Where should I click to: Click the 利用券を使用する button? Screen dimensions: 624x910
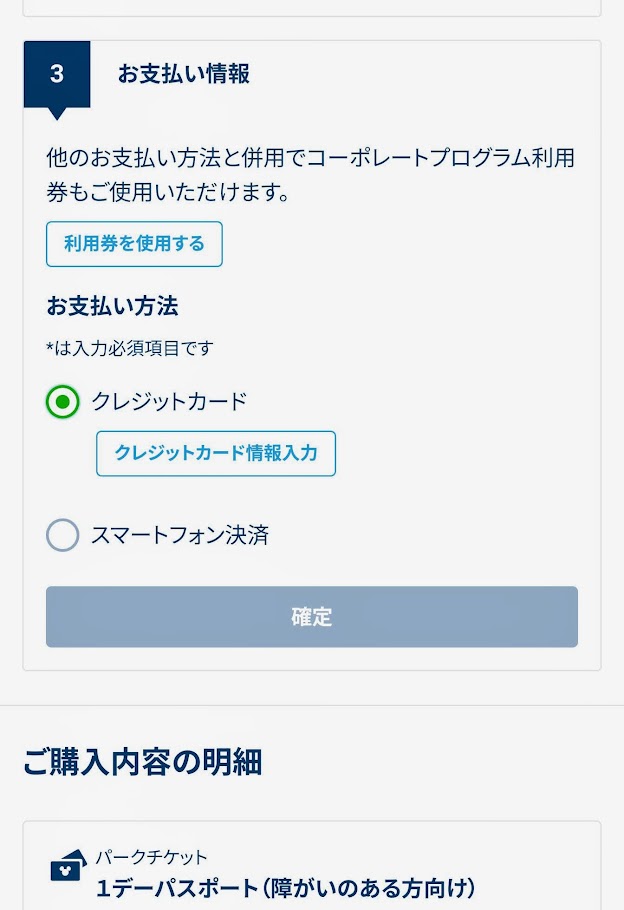point(134,244)
